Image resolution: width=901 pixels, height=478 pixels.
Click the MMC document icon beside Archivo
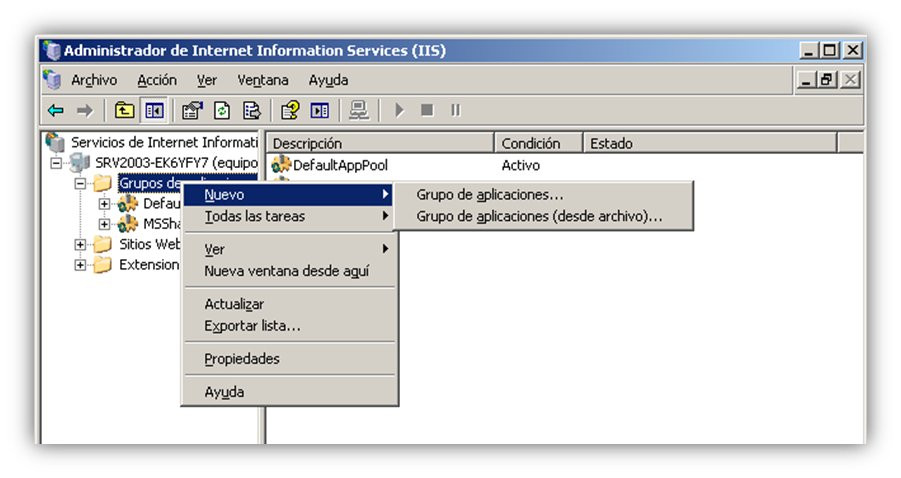(52, 80)
